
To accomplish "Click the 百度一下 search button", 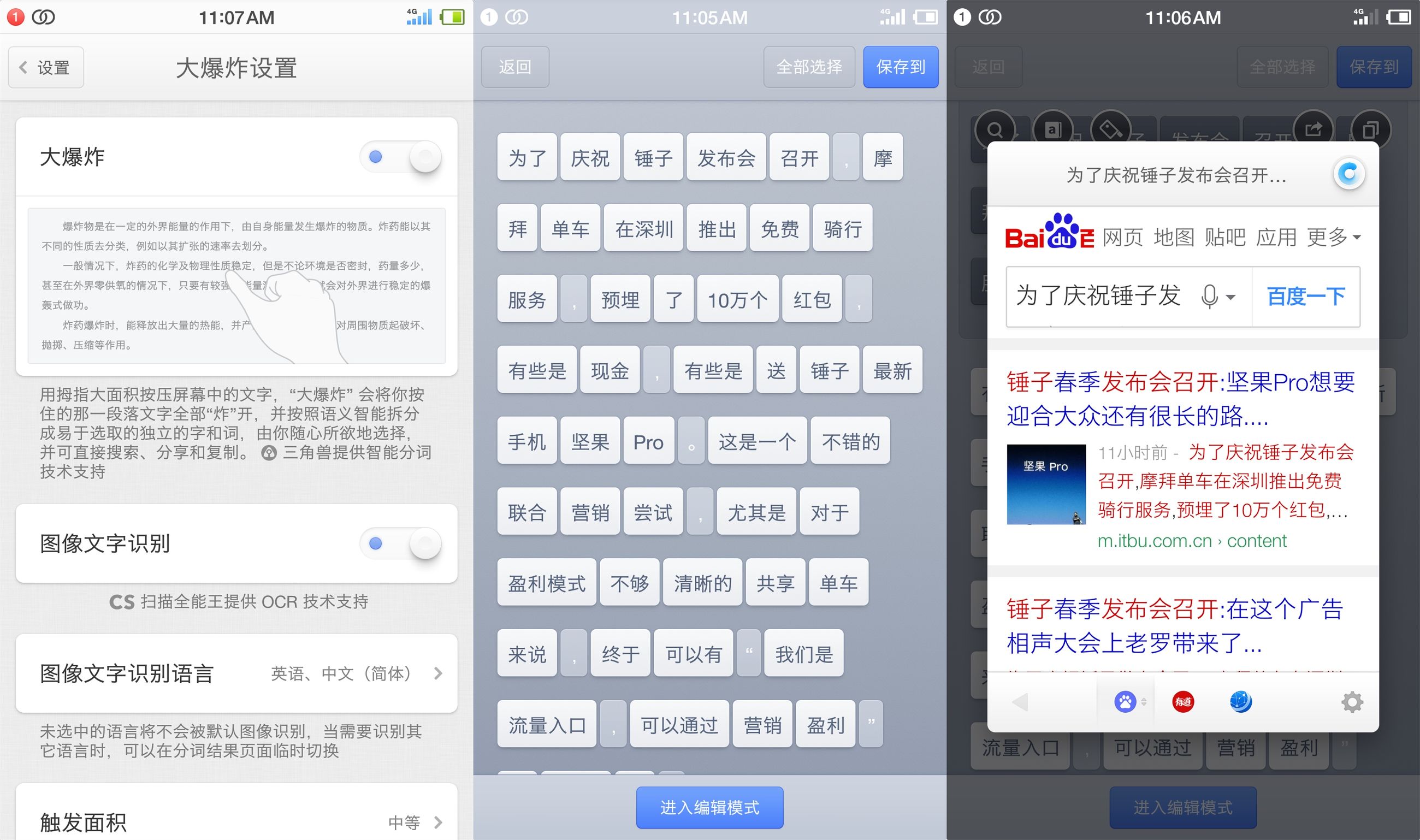I will (1306, 297).
